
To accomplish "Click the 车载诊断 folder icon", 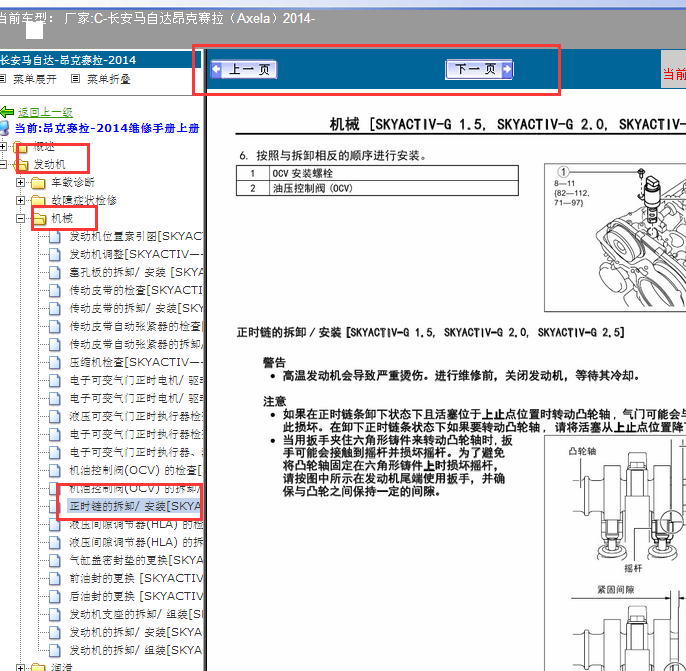I will click(x=38, y=182).
